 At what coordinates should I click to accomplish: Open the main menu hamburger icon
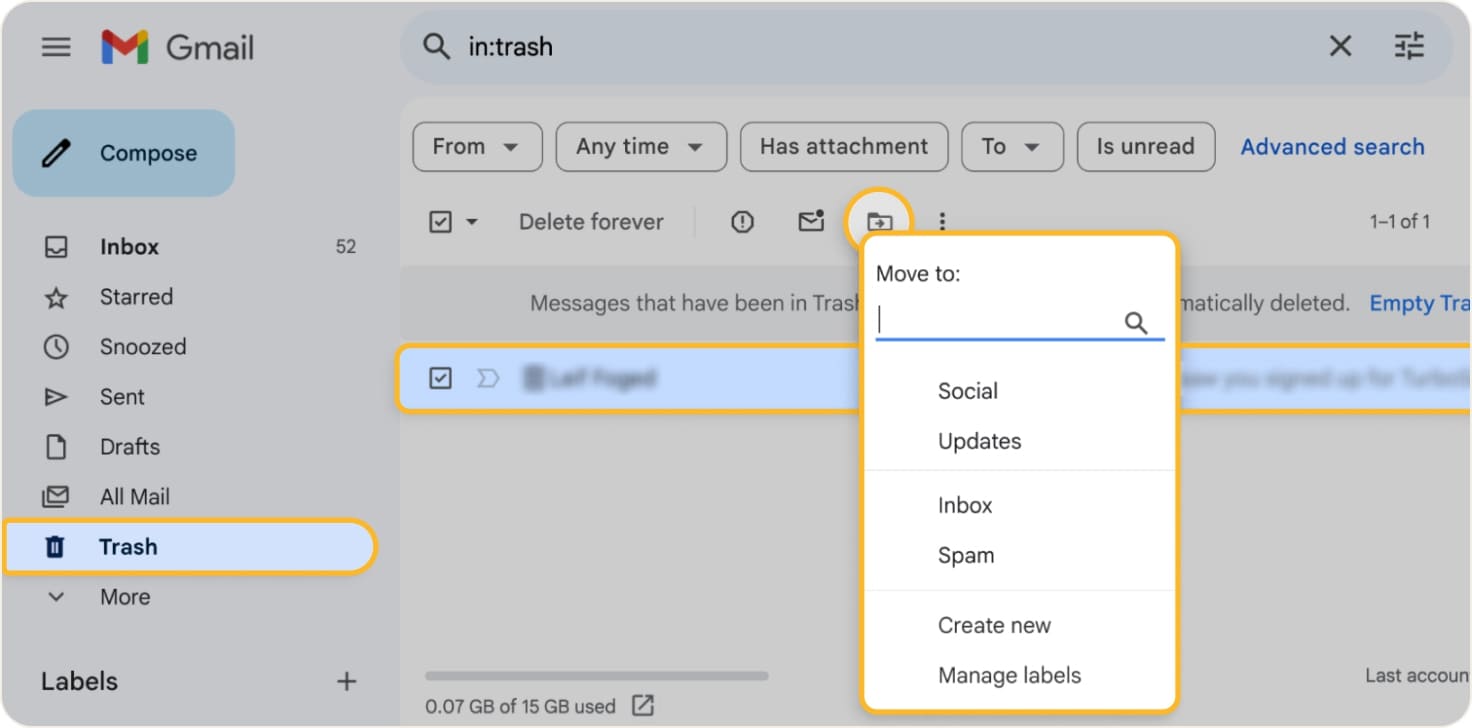[x=56, y=47]
